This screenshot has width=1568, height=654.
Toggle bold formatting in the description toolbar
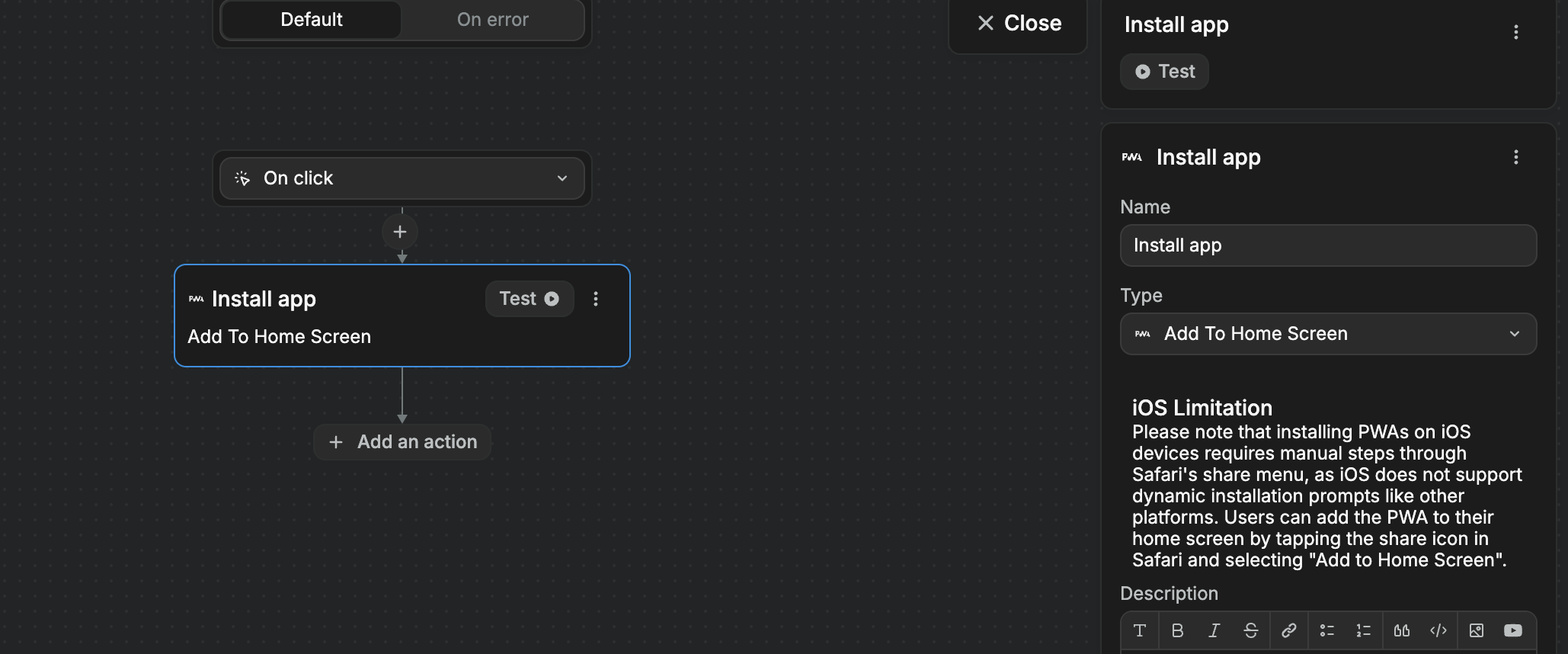1177,630
